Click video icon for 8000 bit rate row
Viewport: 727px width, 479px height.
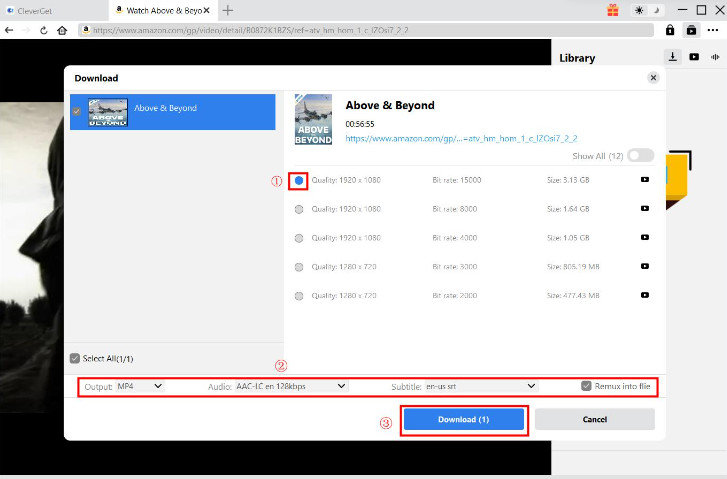coord(645,208)
